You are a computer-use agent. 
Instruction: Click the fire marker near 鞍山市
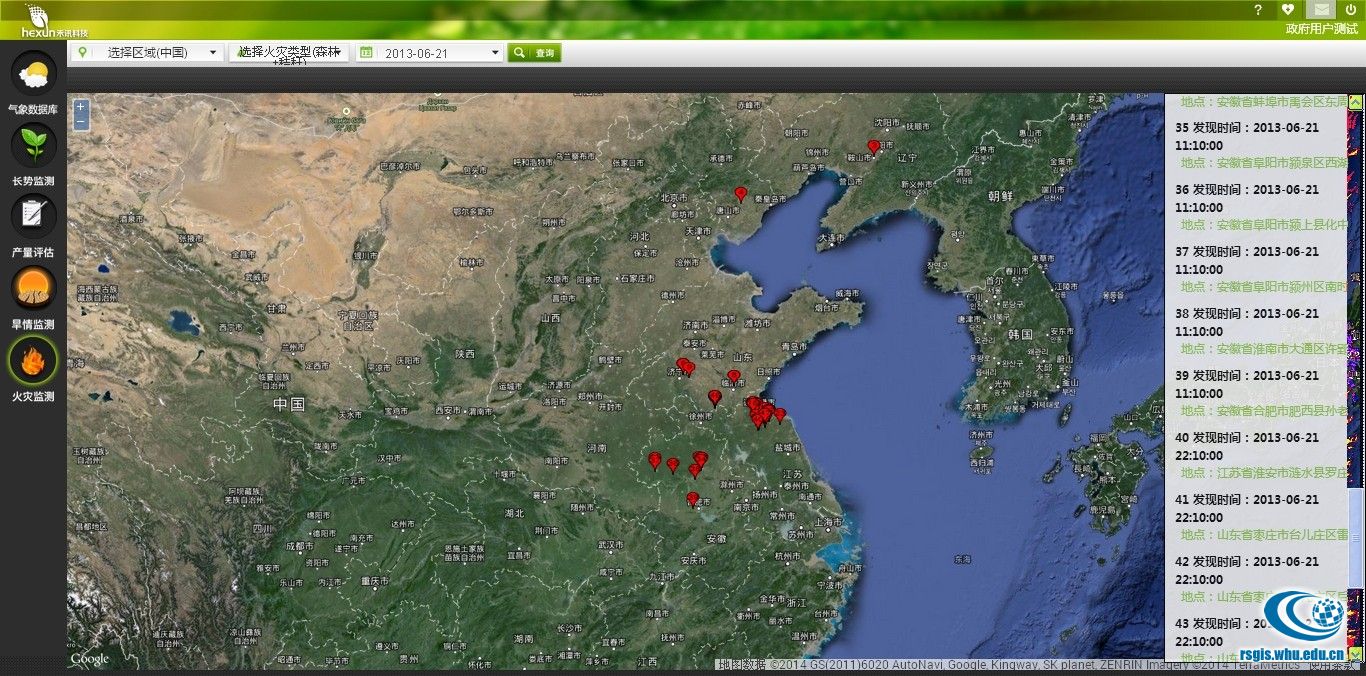873,147
